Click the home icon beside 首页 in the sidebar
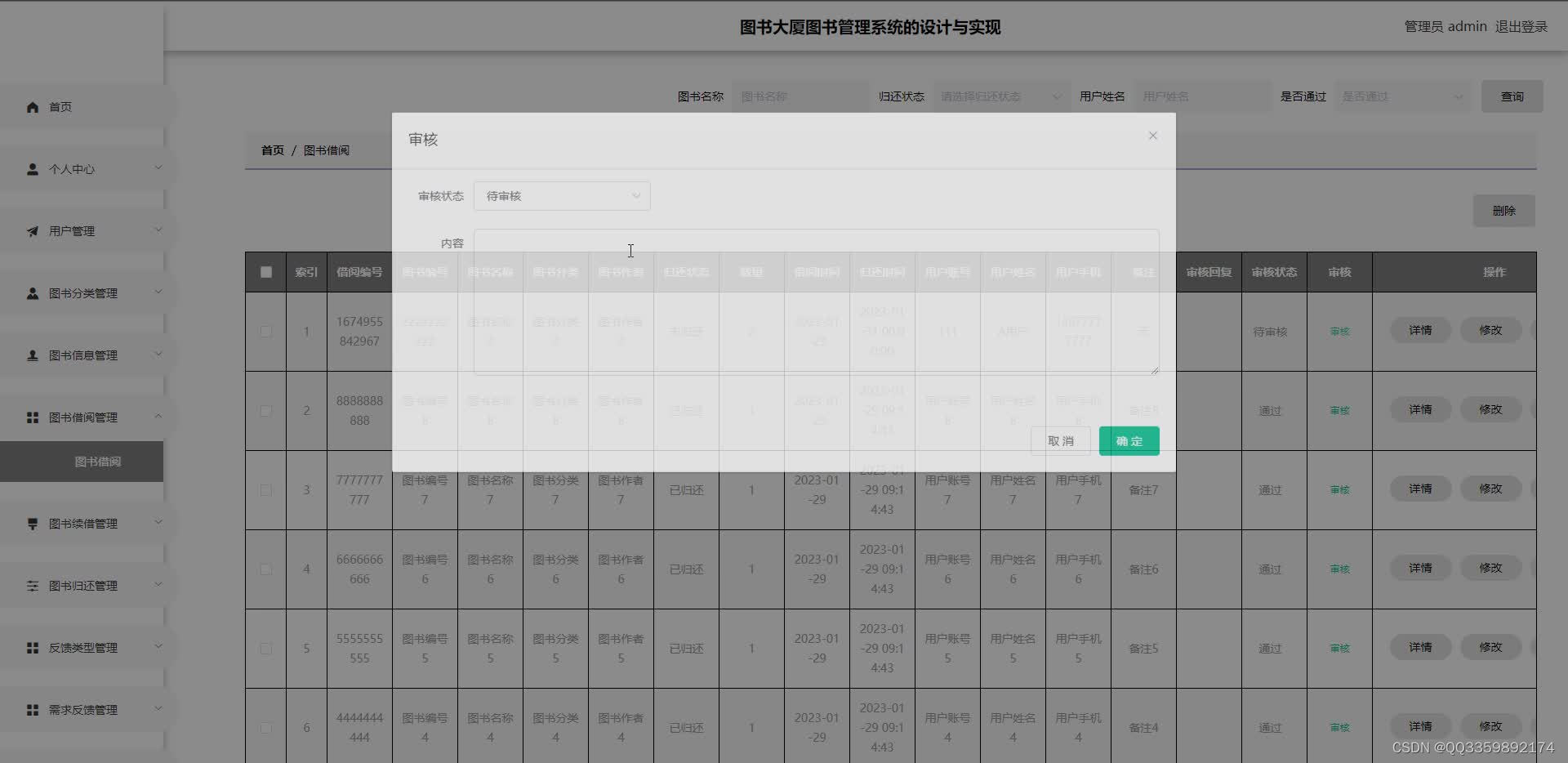 [33, 107]
